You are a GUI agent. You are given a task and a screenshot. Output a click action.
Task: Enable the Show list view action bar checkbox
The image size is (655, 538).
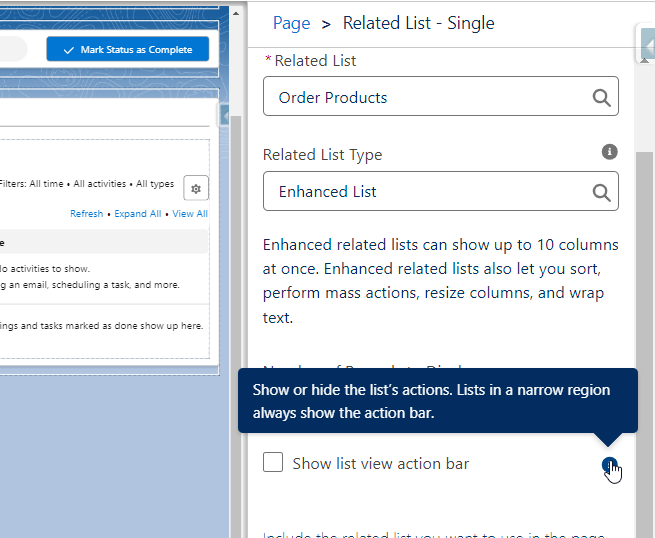point(273,462)
